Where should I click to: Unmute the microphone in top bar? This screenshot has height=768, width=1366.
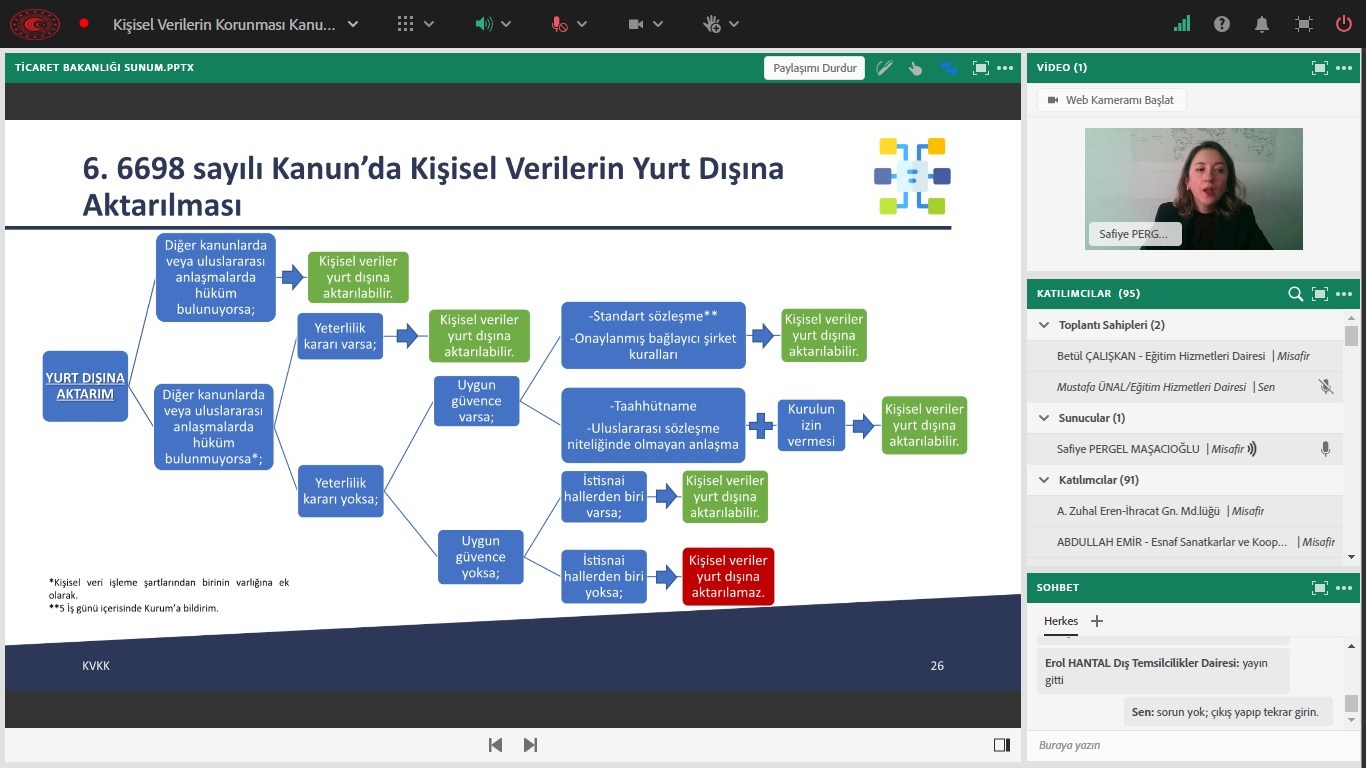point(560,24)
